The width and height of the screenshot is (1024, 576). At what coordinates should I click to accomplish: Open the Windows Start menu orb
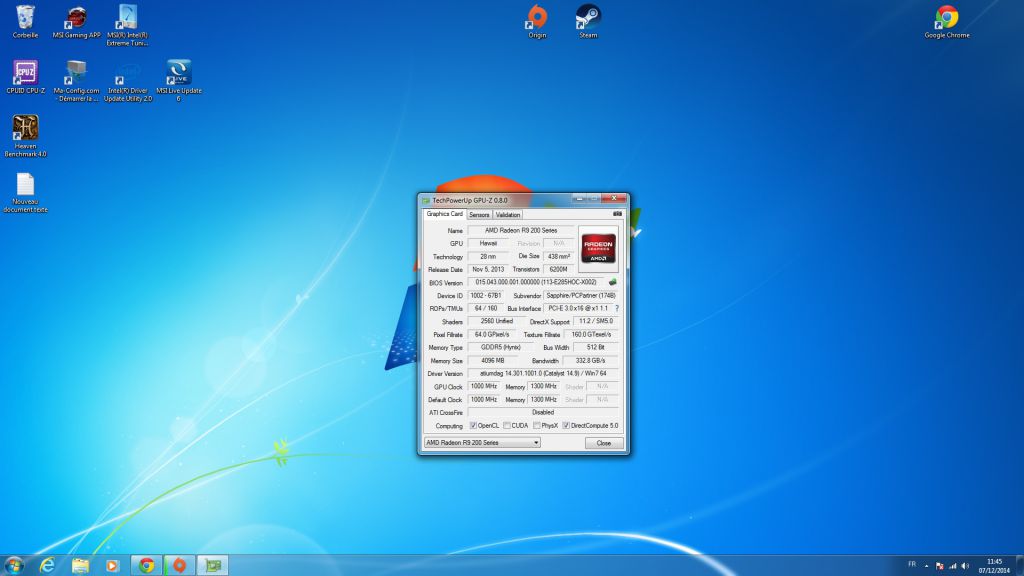point(14,565)
